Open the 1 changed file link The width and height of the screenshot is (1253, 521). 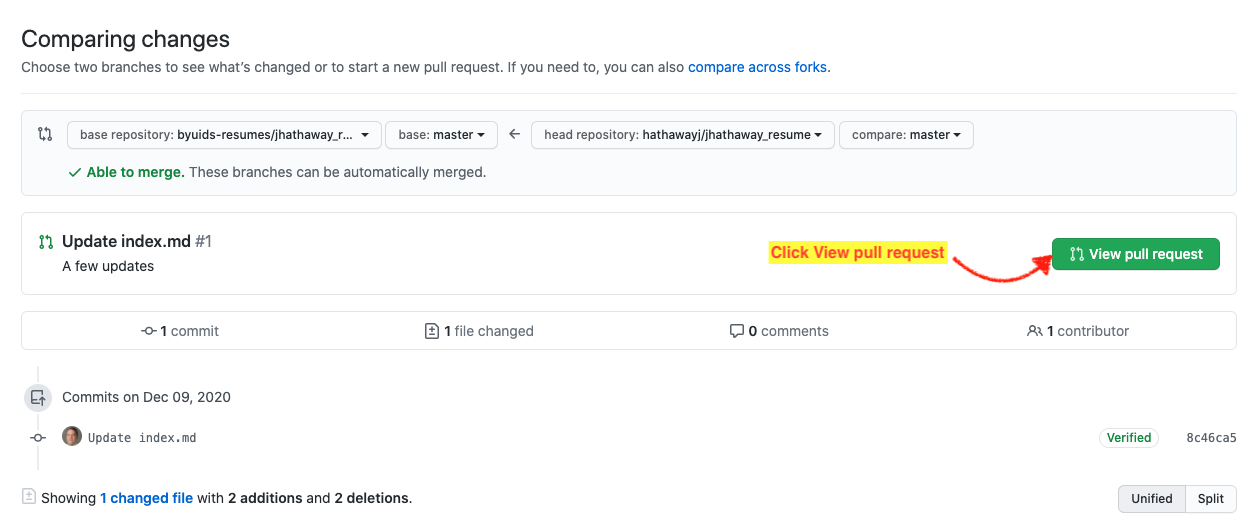[146, 498]
